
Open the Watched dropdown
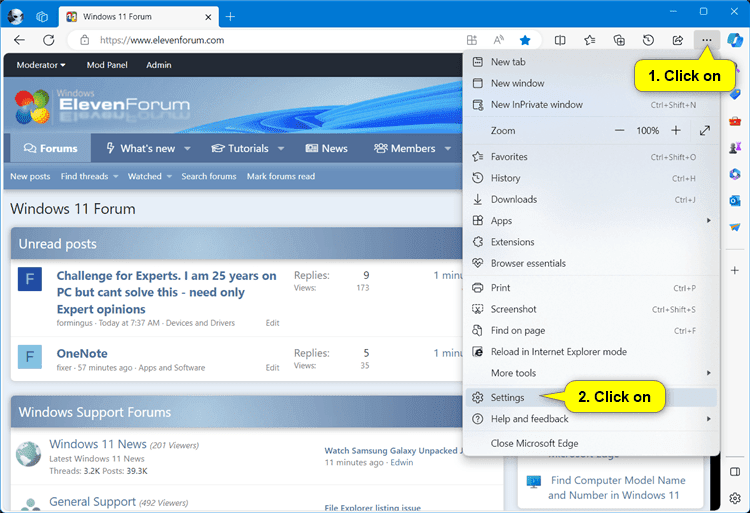pyautogui.click(x=149, y=176)
